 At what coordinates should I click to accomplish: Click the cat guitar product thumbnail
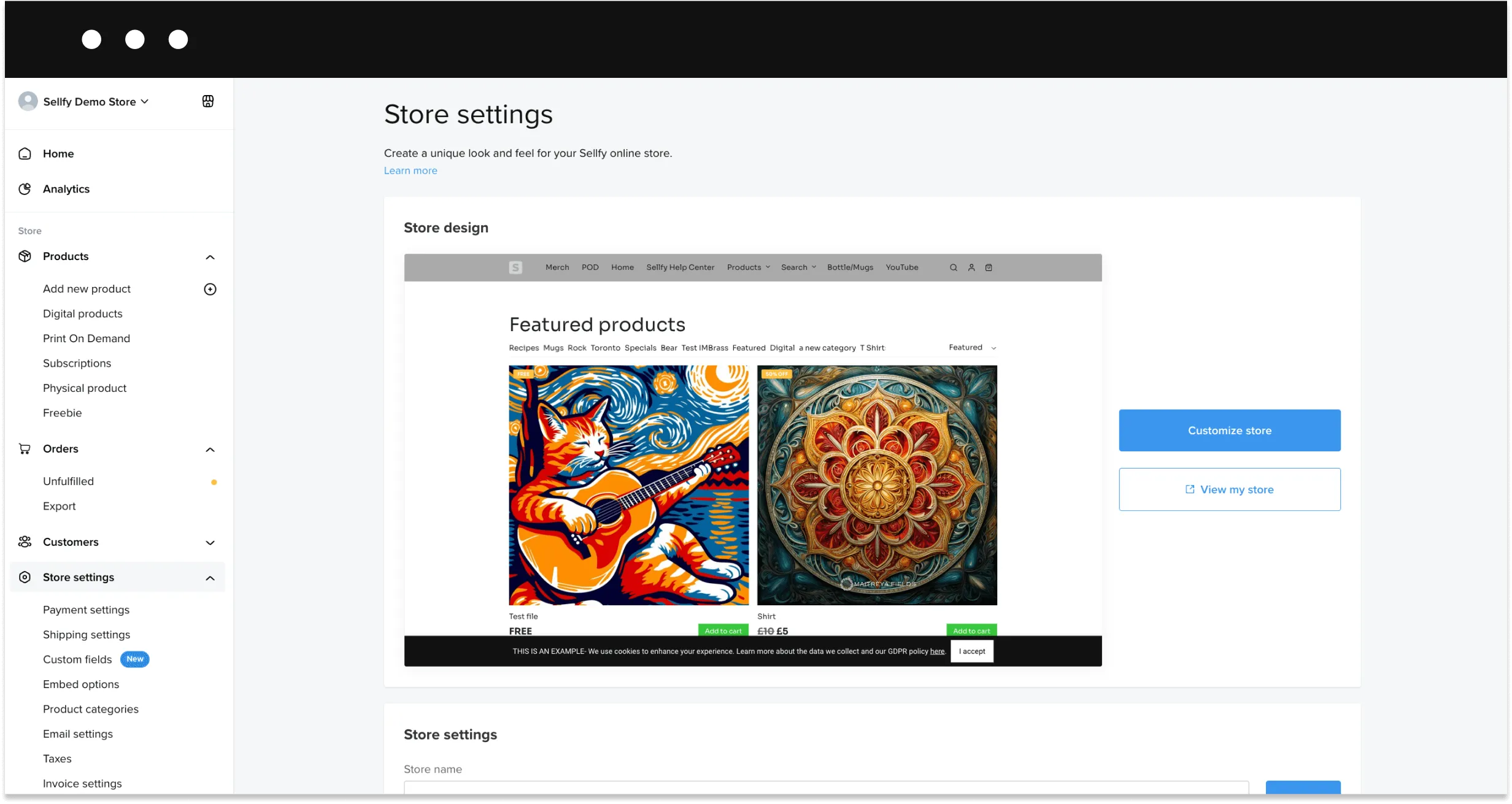click(x=628, y=485)
